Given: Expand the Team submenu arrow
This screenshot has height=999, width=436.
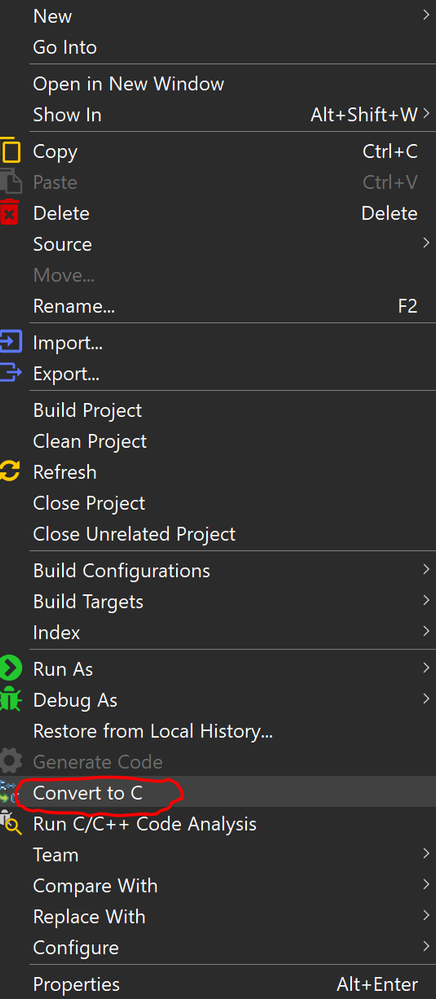Looking at the screenshot, I should pyautogui.click(x=426, y=854).
